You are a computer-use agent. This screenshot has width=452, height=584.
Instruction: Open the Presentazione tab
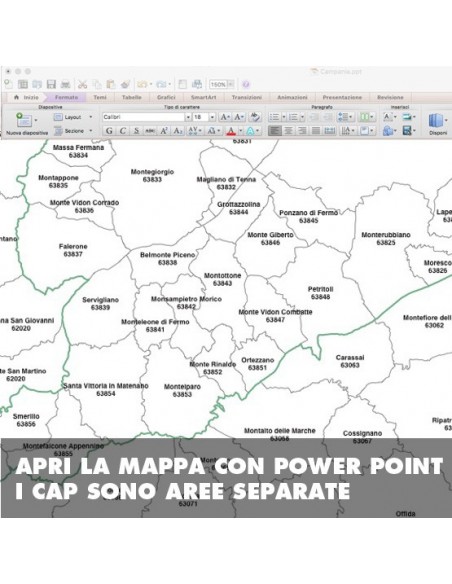click(x=342, y=97)
